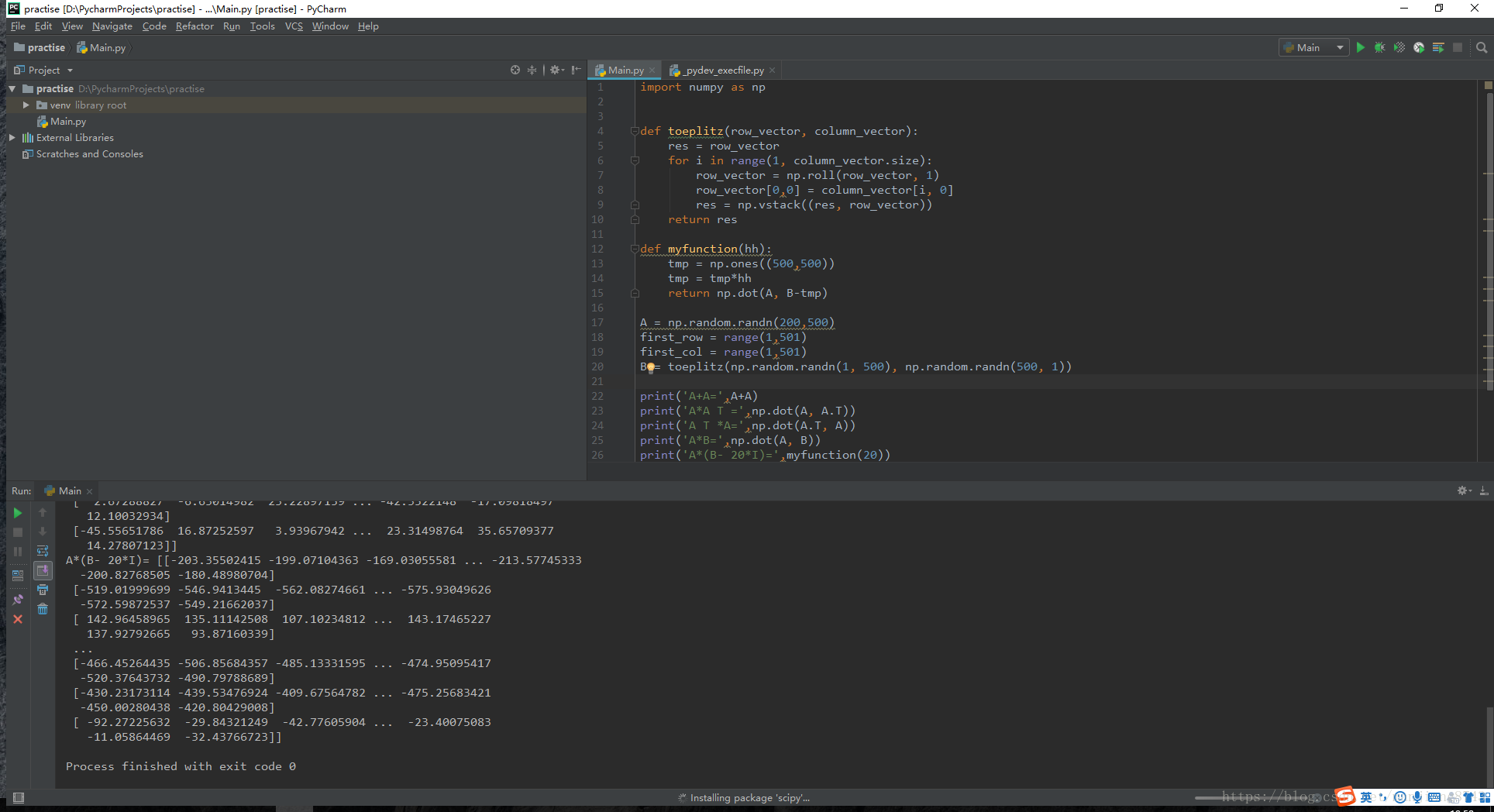Click the microphone icon in input method bar
The height and width of the screenshot is (812, 1494).
tap(1417, 797)
